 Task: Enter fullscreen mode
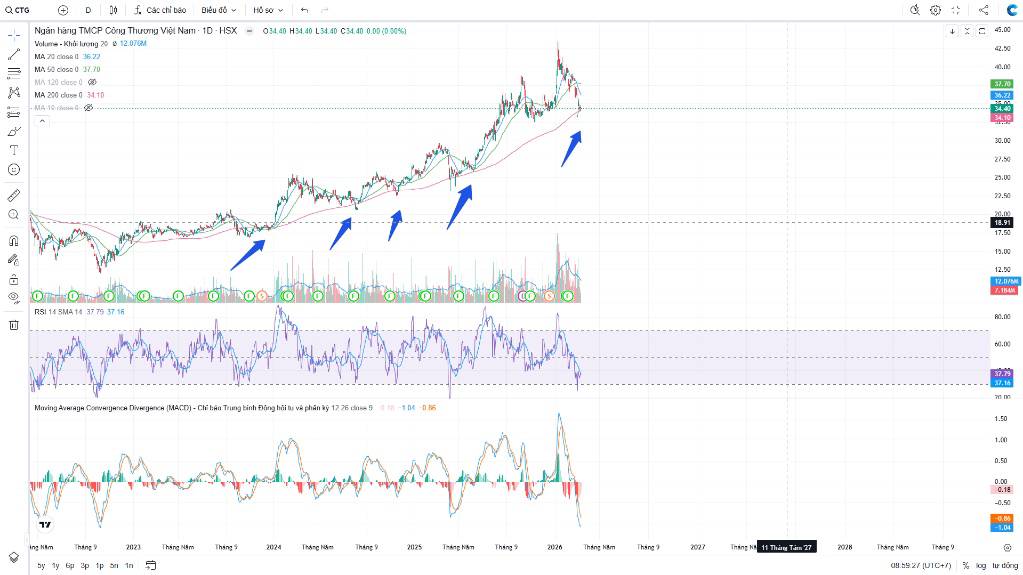click(x=956, y=10)
